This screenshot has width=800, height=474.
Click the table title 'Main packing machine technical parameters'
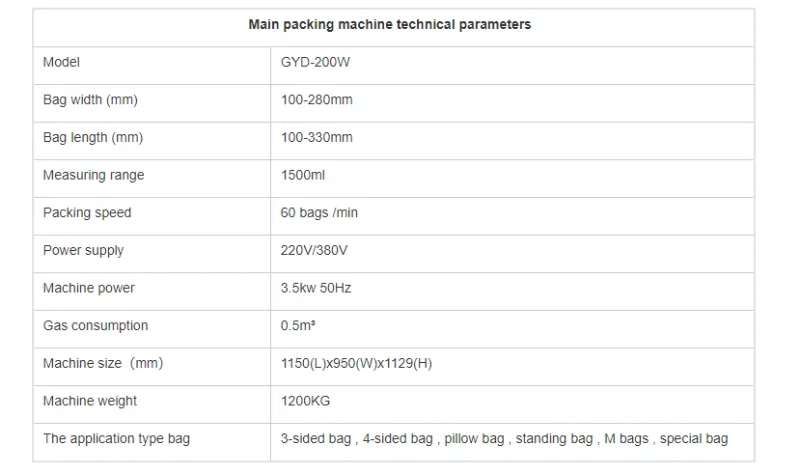point(389,24)
